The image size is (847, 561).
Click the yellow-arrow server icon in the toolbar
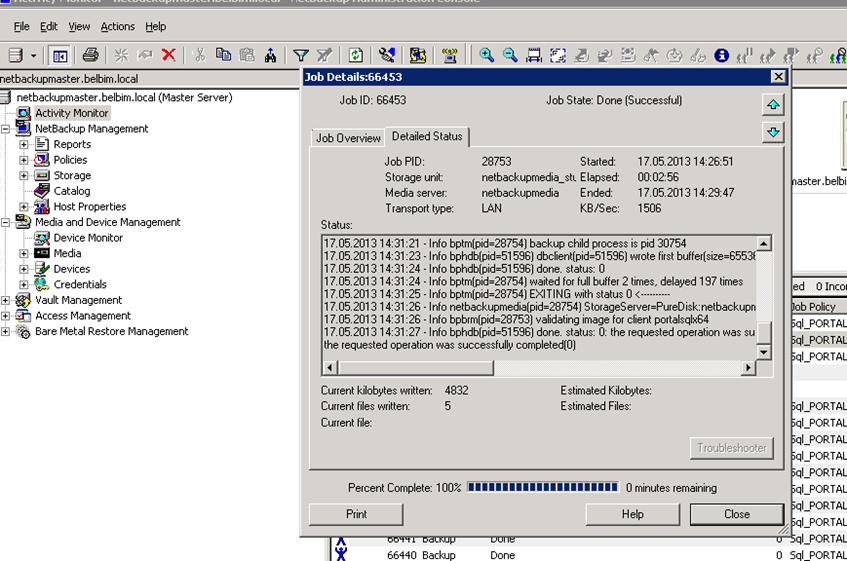pos(418,55)
